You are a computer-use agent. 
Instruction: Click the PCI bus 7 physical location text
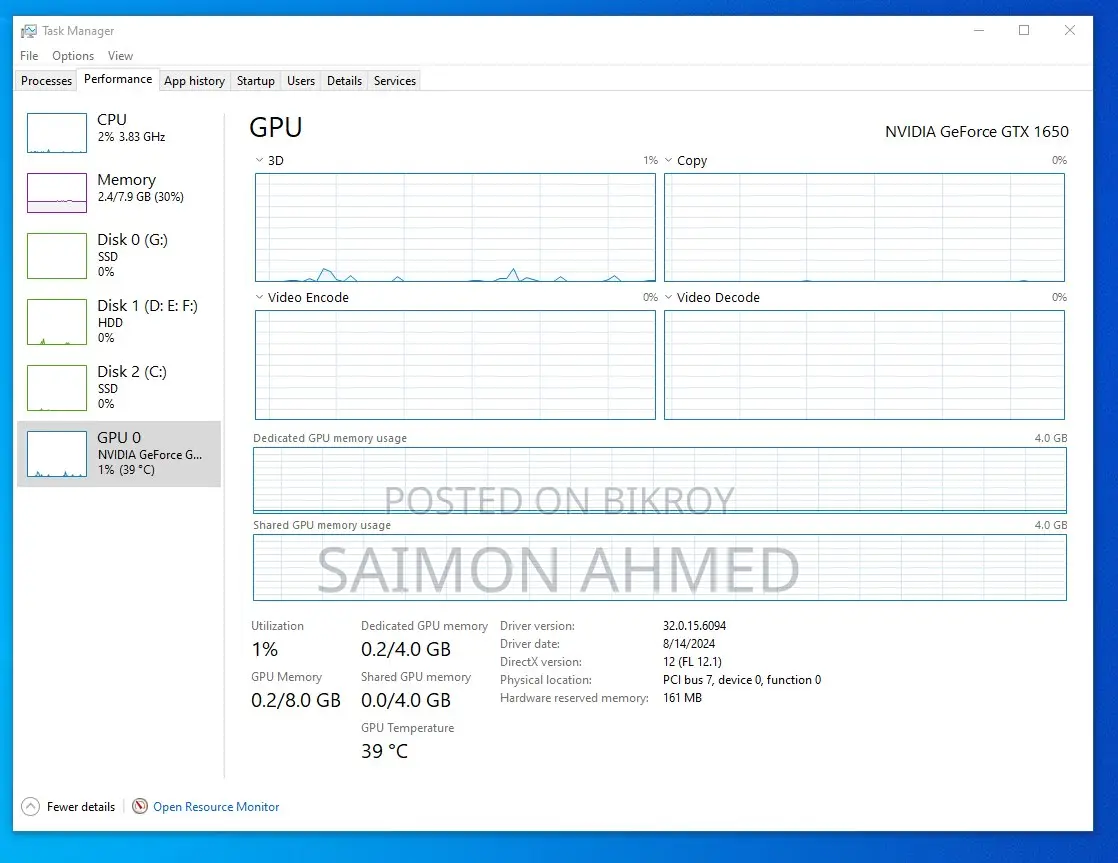[x=742, y=680]
